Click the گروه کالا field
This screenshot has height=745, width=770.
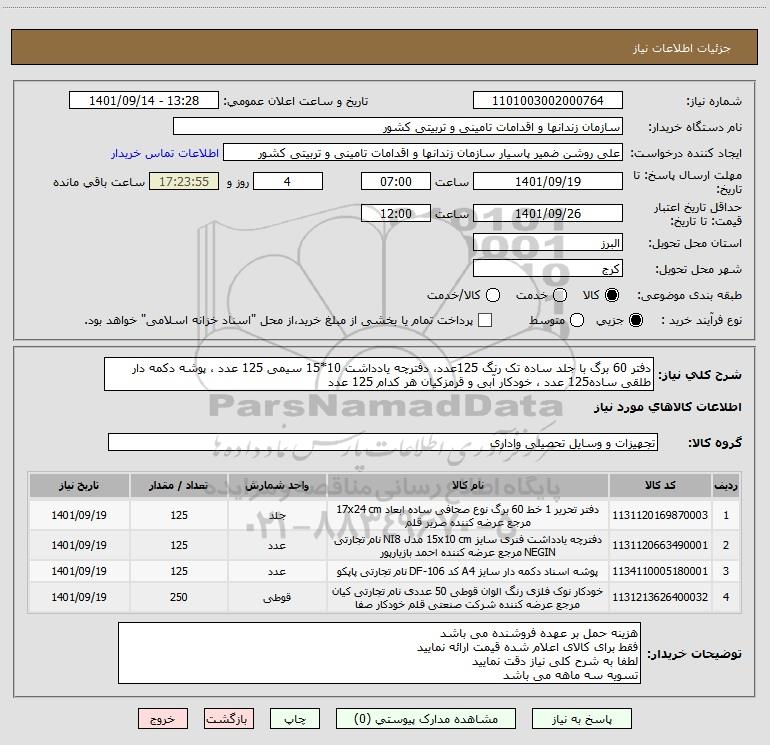[x=383, y=442]
